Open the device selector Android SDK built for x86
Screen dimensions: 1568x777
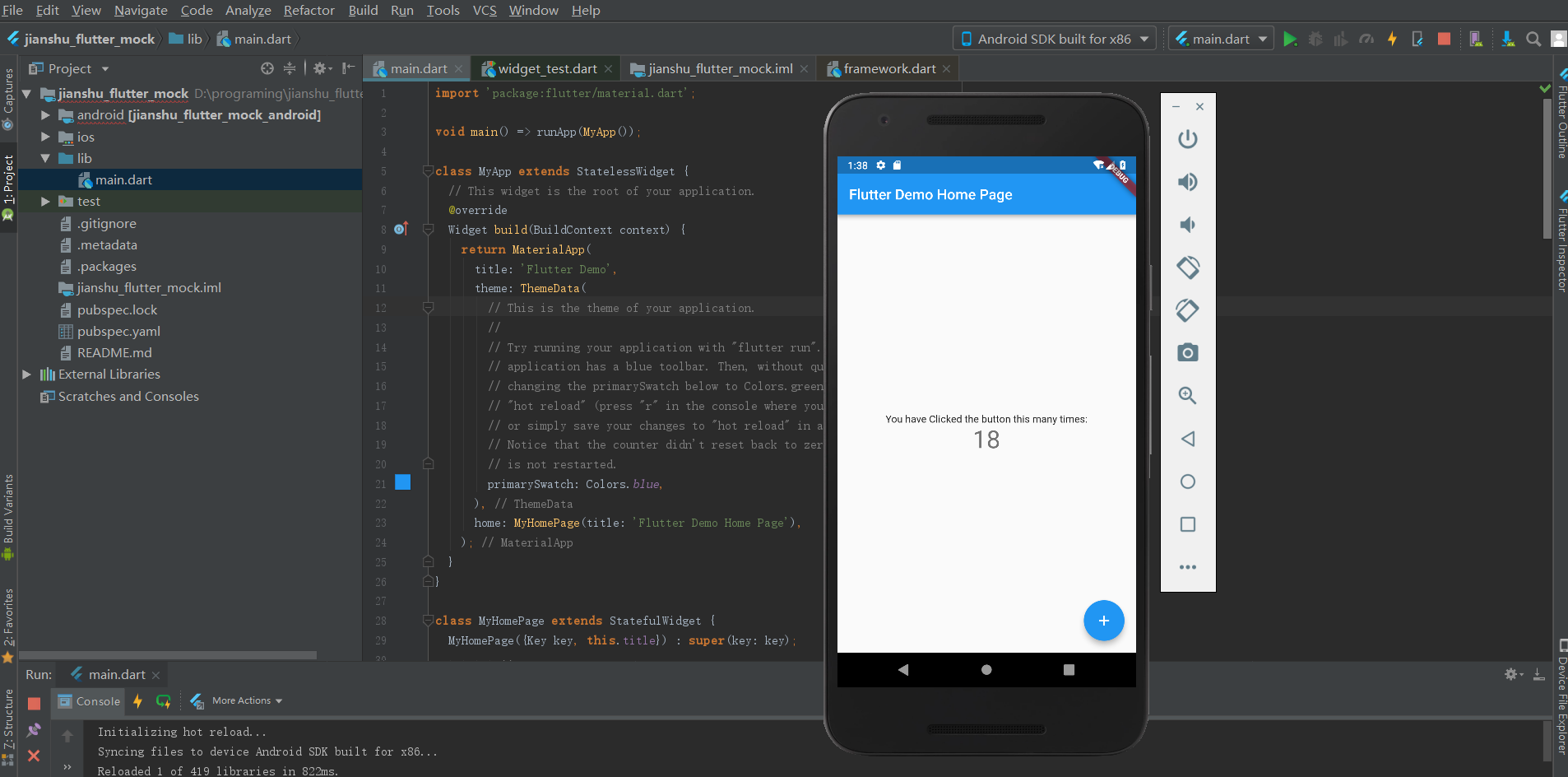click(x=1055, y=39)
